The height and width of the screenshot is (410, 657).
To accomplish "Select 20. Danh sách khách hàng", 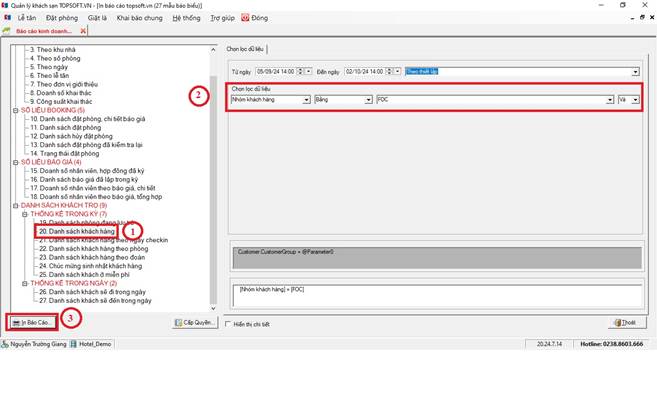I will point(77,232).
